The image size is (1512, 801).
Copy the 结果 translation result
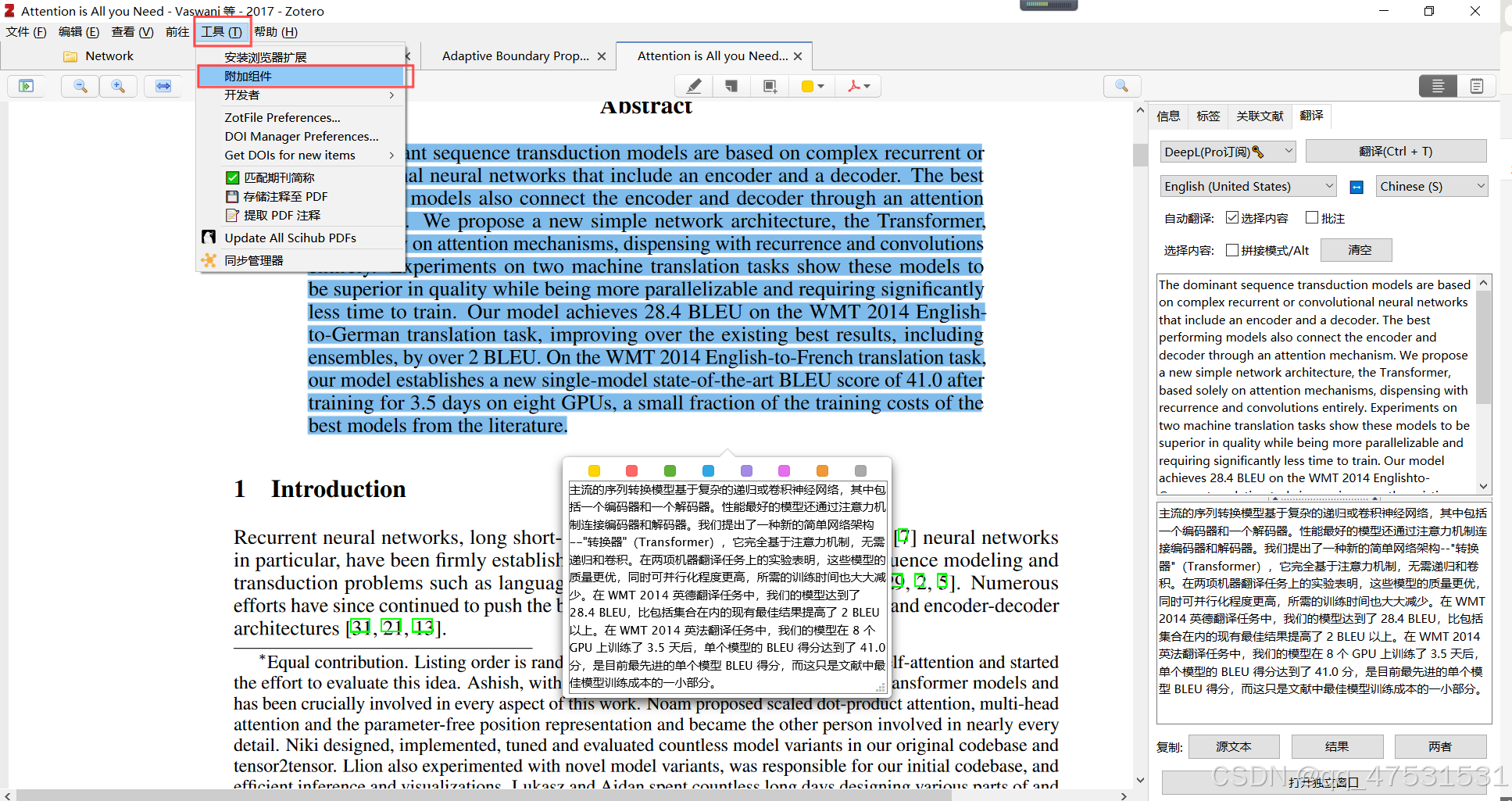[1337, 747]
